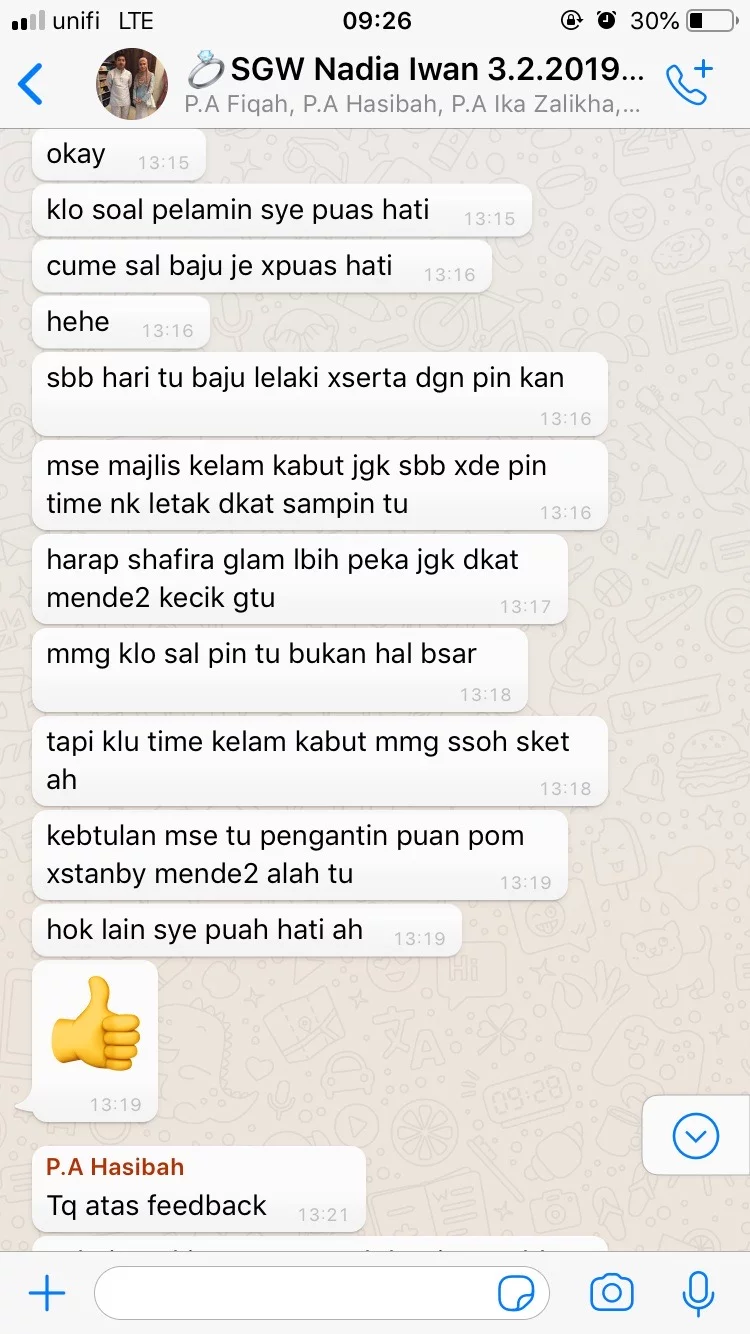
Task: Focus the message text input field
Action: click(x=322, y=1294)
